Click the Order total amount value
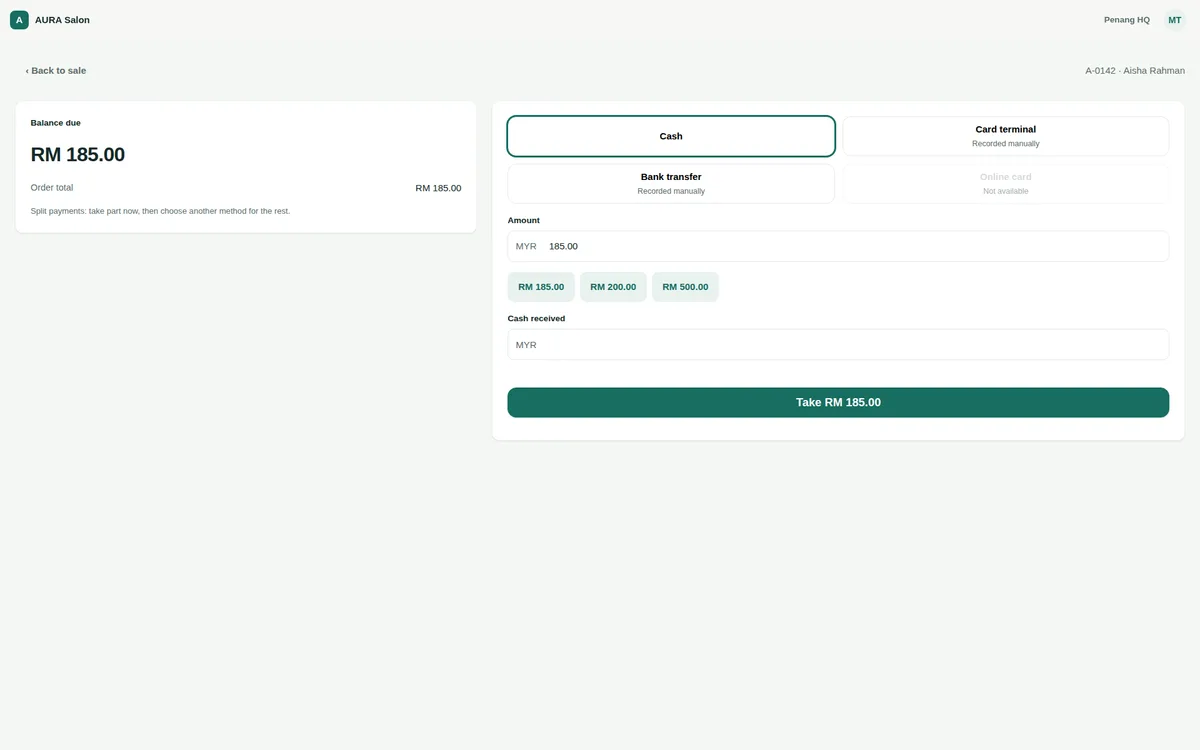Screen dimensions: 1200x750 438,188
